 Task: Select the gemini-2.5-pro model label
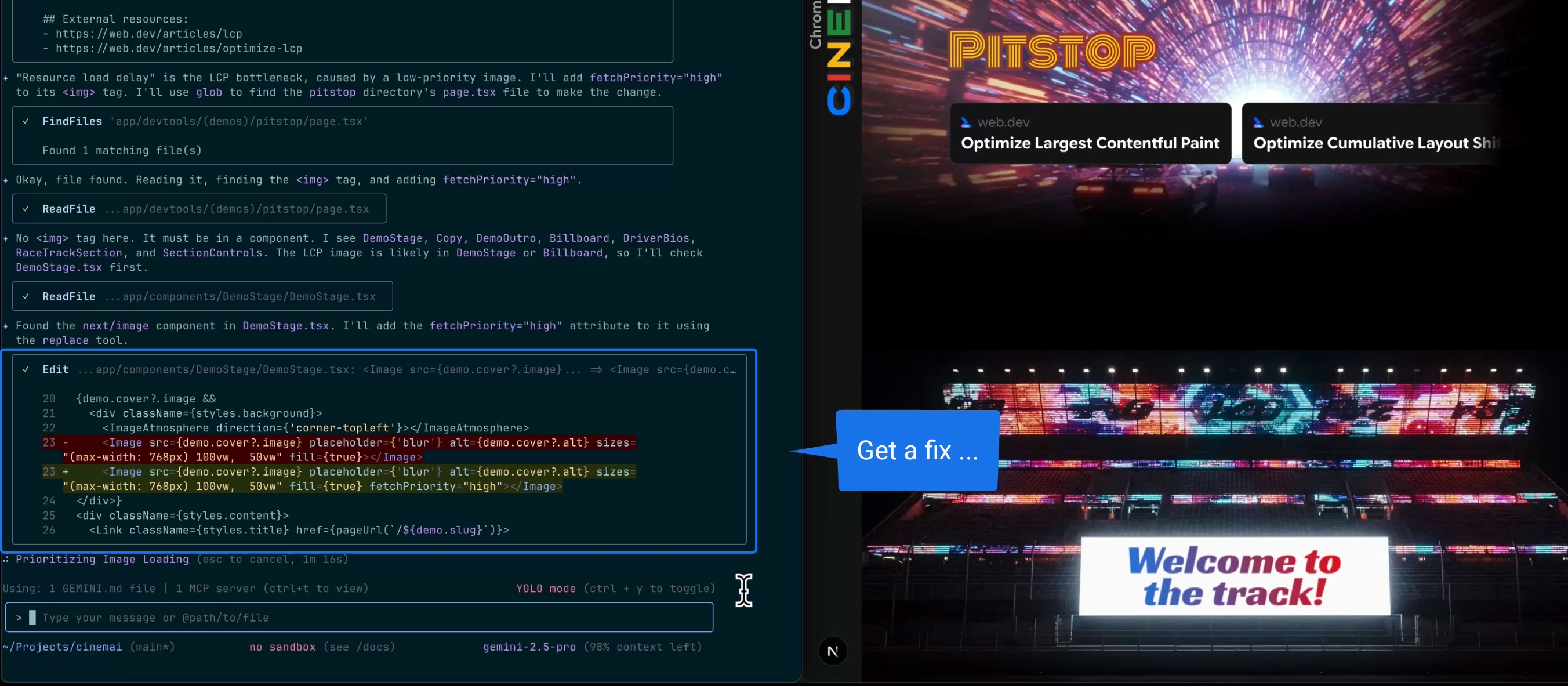coord(528,647)
